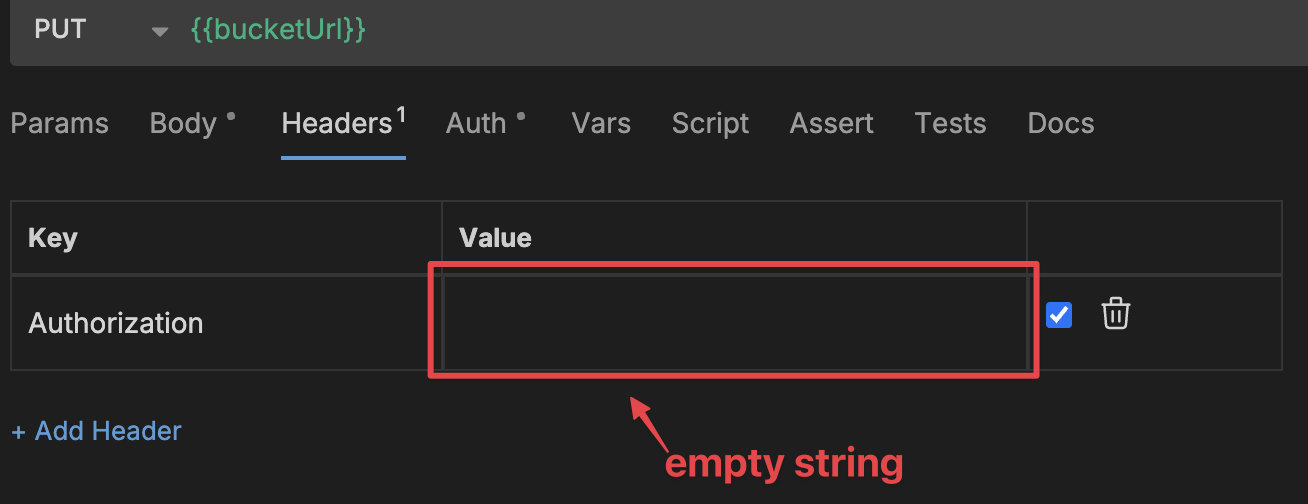Screen dimensions: 1308x504
Task: Uncheck the Authorization header enabled checkbox
Action: coord(1058,315)
